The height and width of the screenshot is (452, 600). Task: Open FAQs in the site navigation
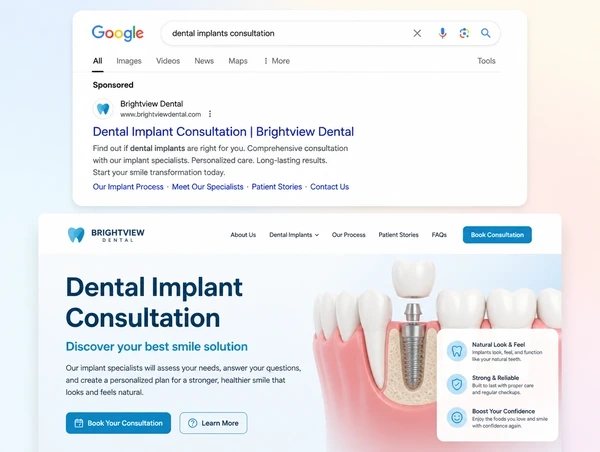tap(439, 235)
